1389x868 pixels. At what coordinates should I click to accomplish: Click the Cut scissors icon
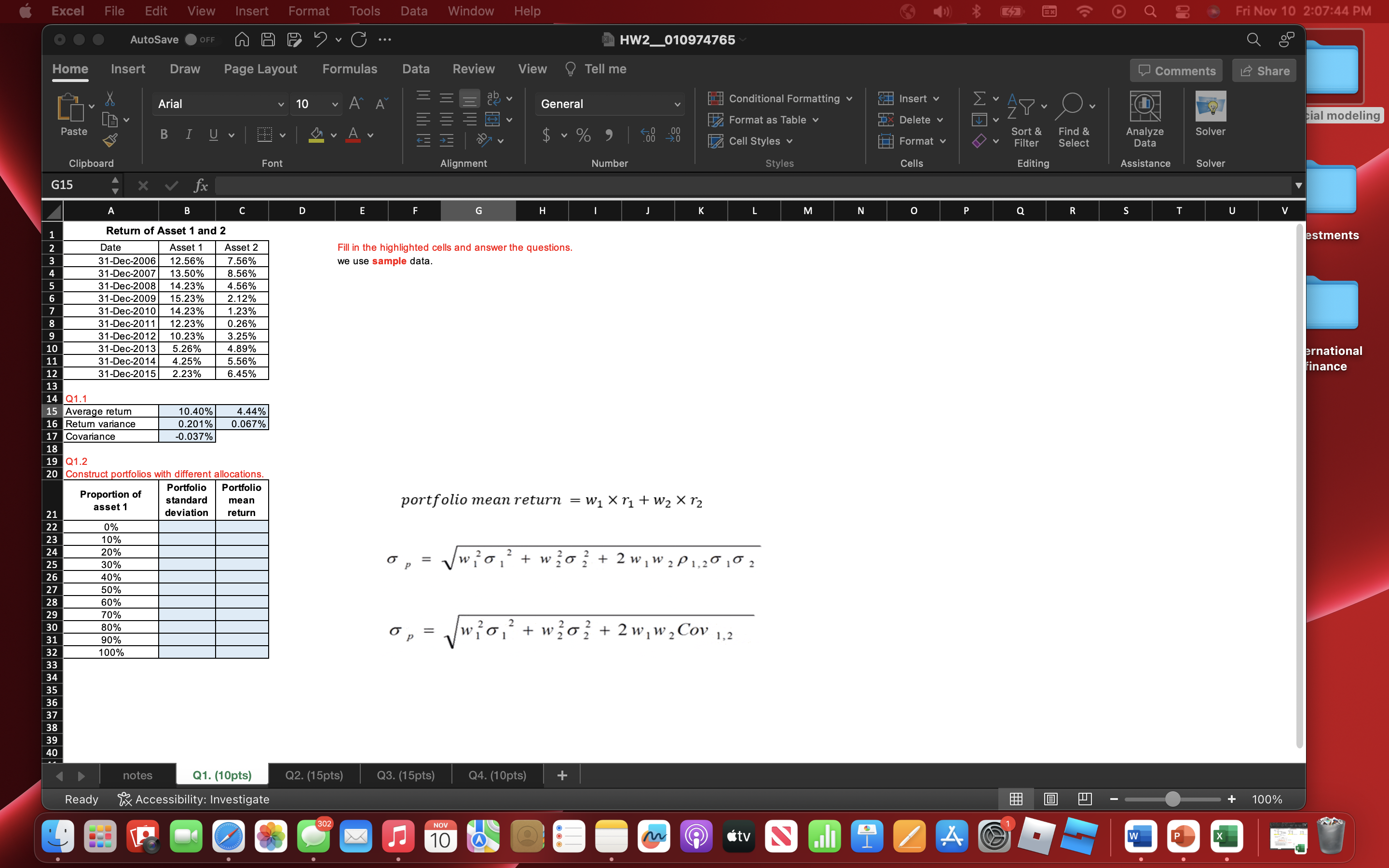pos(109,99)
